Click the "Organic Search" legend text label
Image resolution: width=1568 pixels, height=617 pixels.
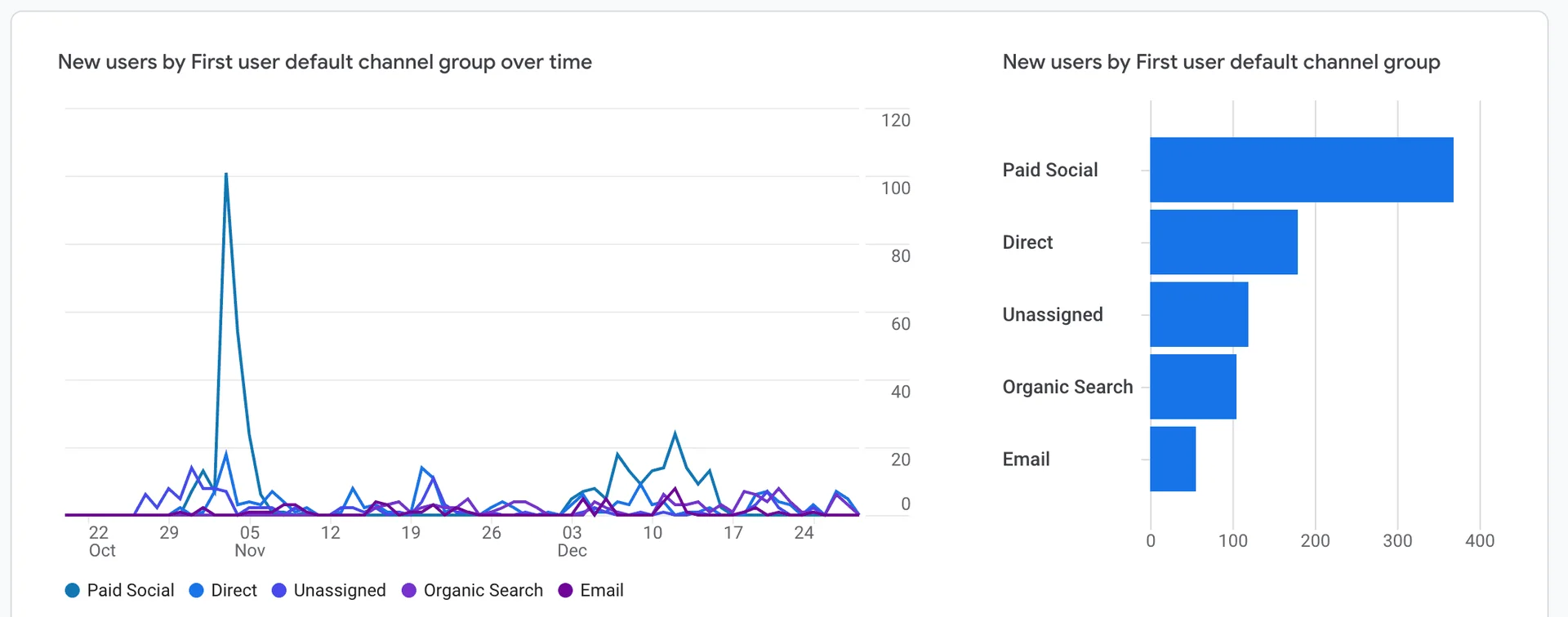483,590
